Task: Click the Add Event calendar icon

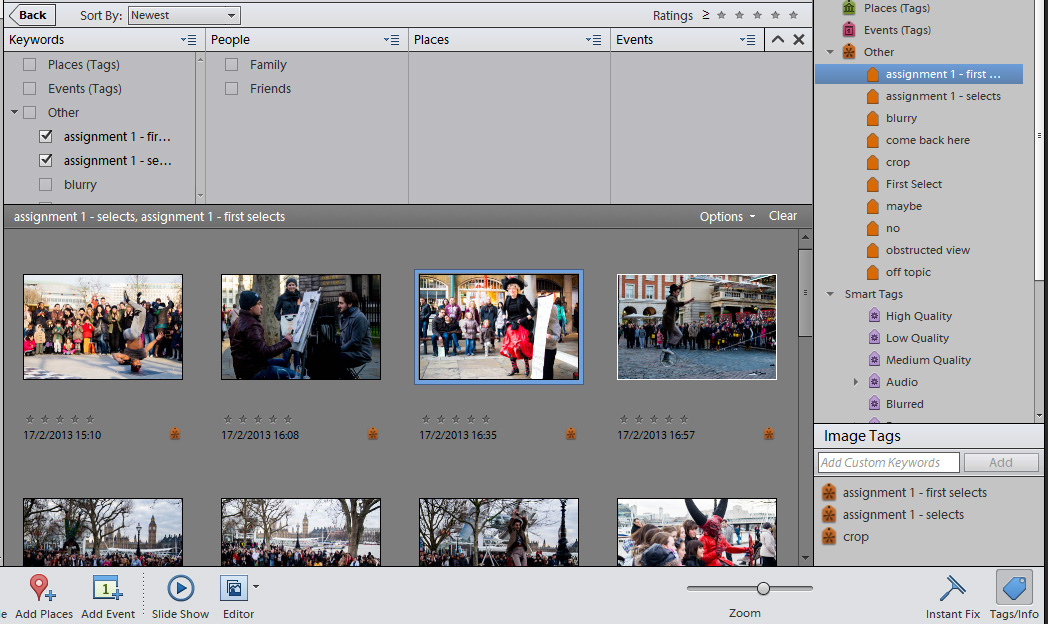Action: click(107, 588)
